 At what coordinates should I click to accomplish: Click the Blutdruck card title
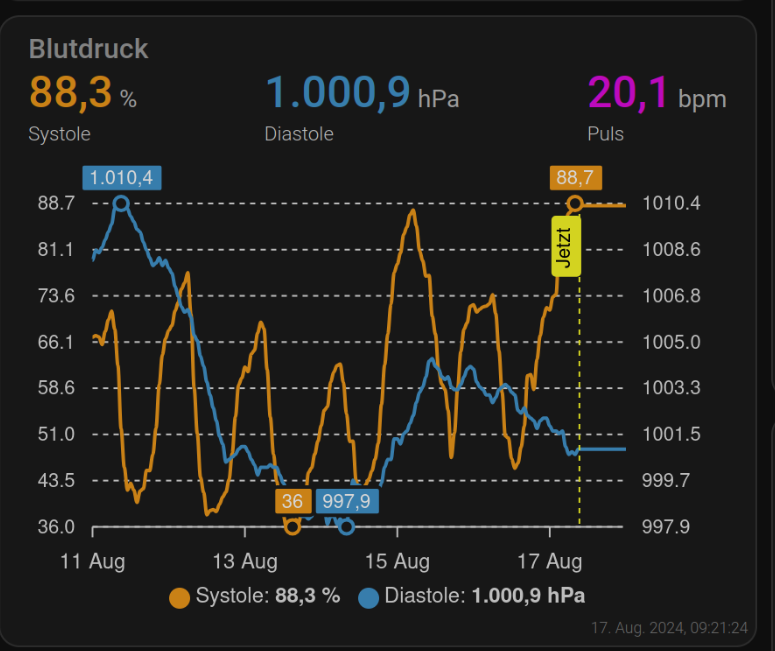(88, 48)
